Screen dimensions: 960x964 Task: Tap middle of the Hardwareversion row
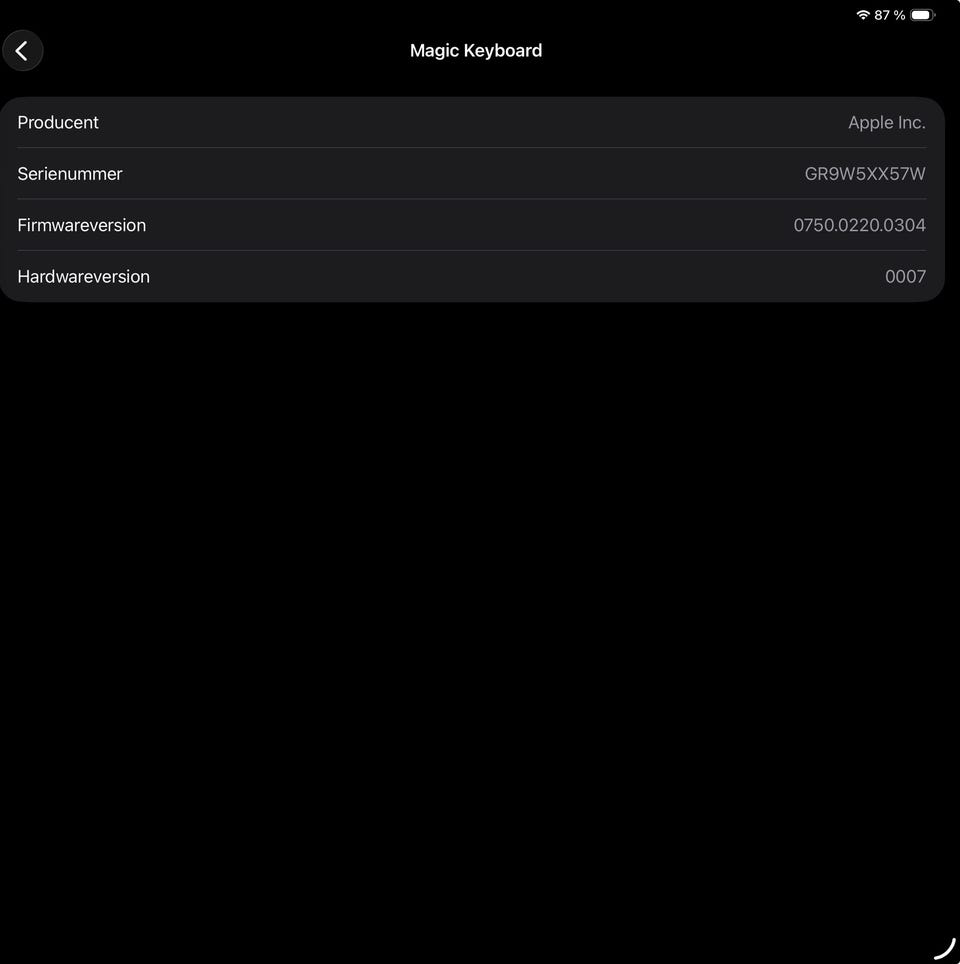tap(472, 277)
